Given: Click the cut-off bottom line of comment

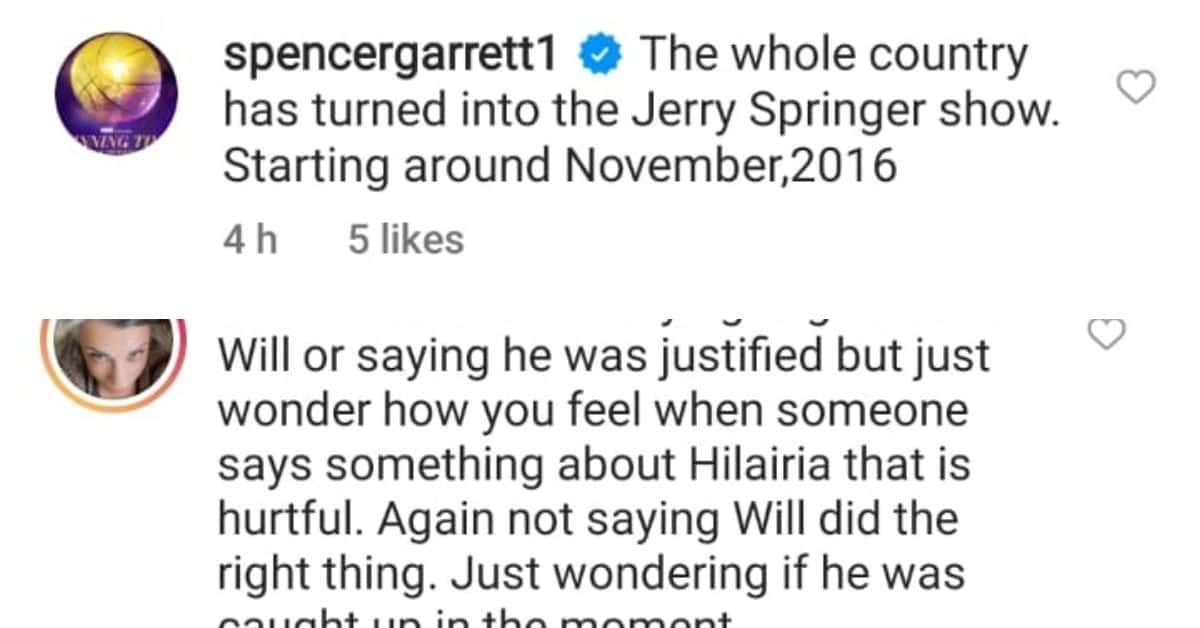Looking at the screenshot, I should [475, 620].
